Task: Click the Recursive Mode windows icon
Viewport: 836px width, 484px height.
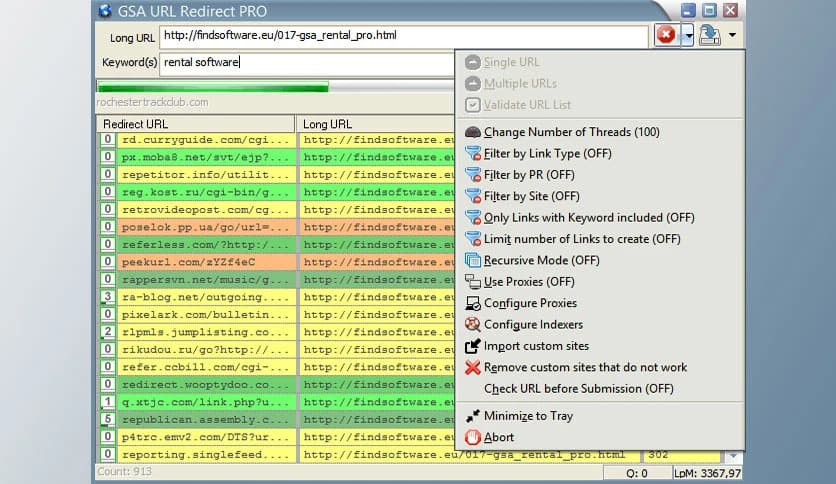Action: pos(472,260)
